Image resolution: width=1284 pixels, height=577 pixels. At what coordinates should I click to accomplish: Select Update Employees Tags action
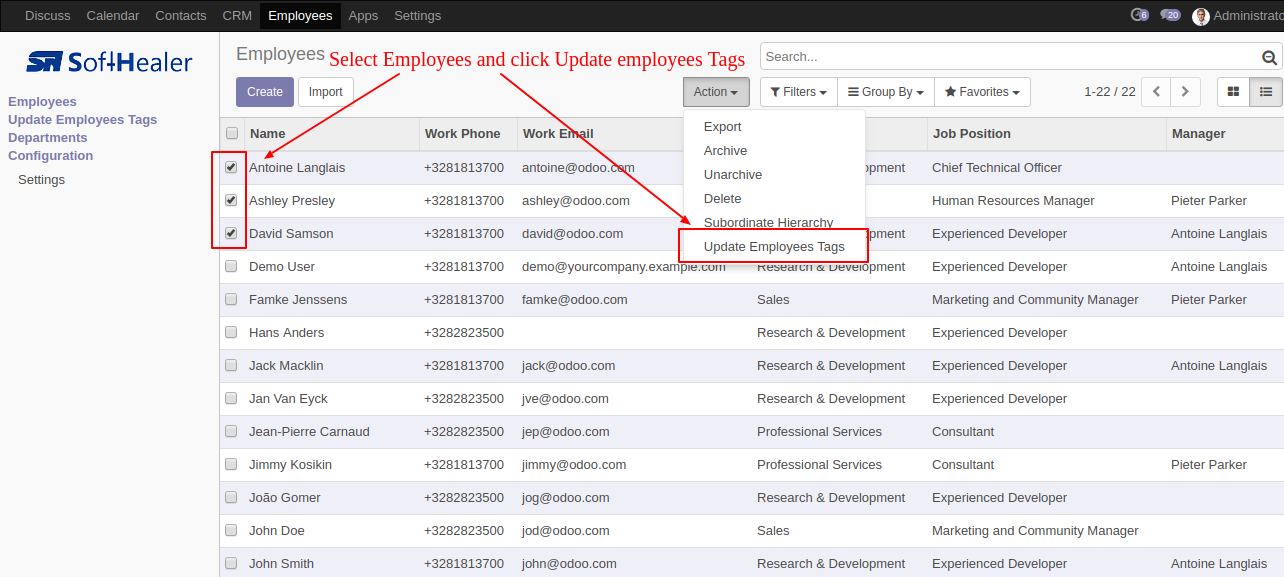pyautogui.click(x=774, y=247)
